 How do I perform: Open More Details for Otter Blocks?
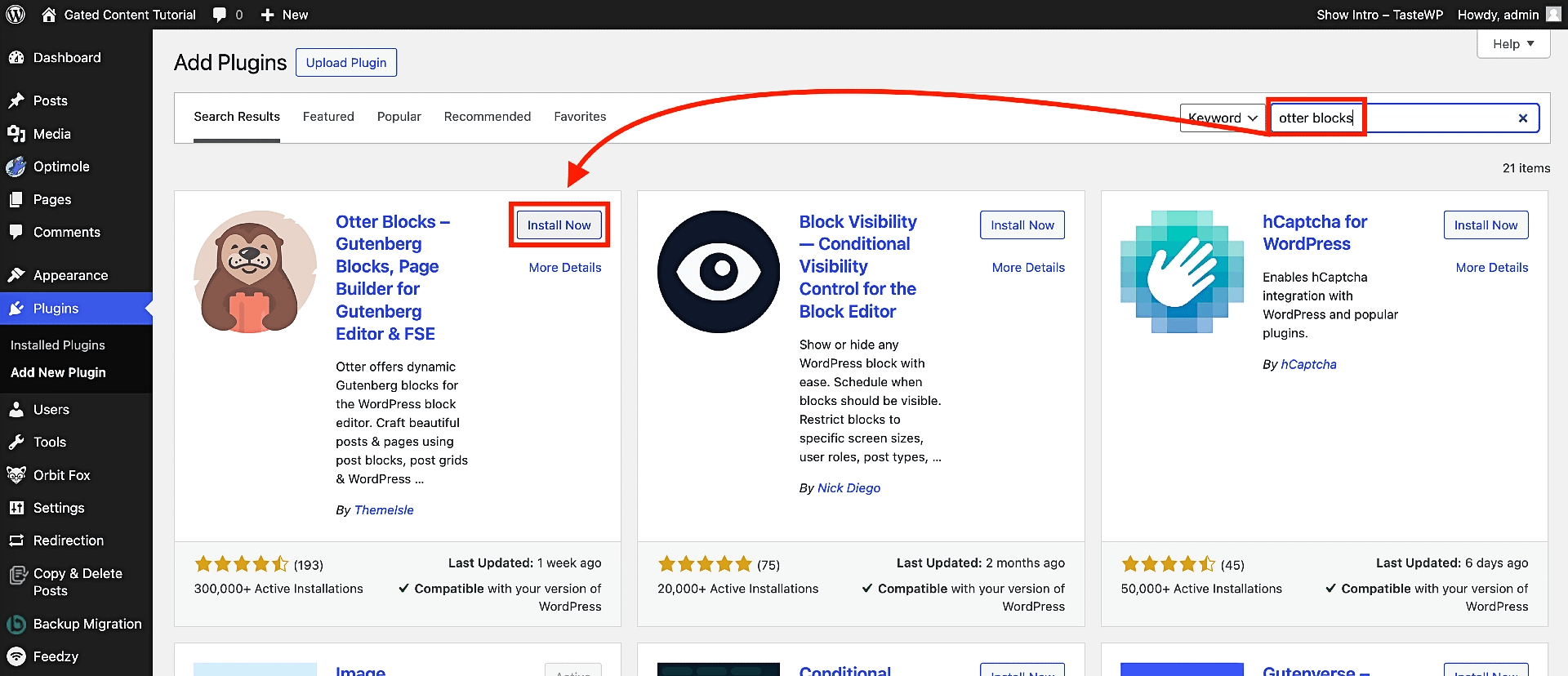[565, 268]
